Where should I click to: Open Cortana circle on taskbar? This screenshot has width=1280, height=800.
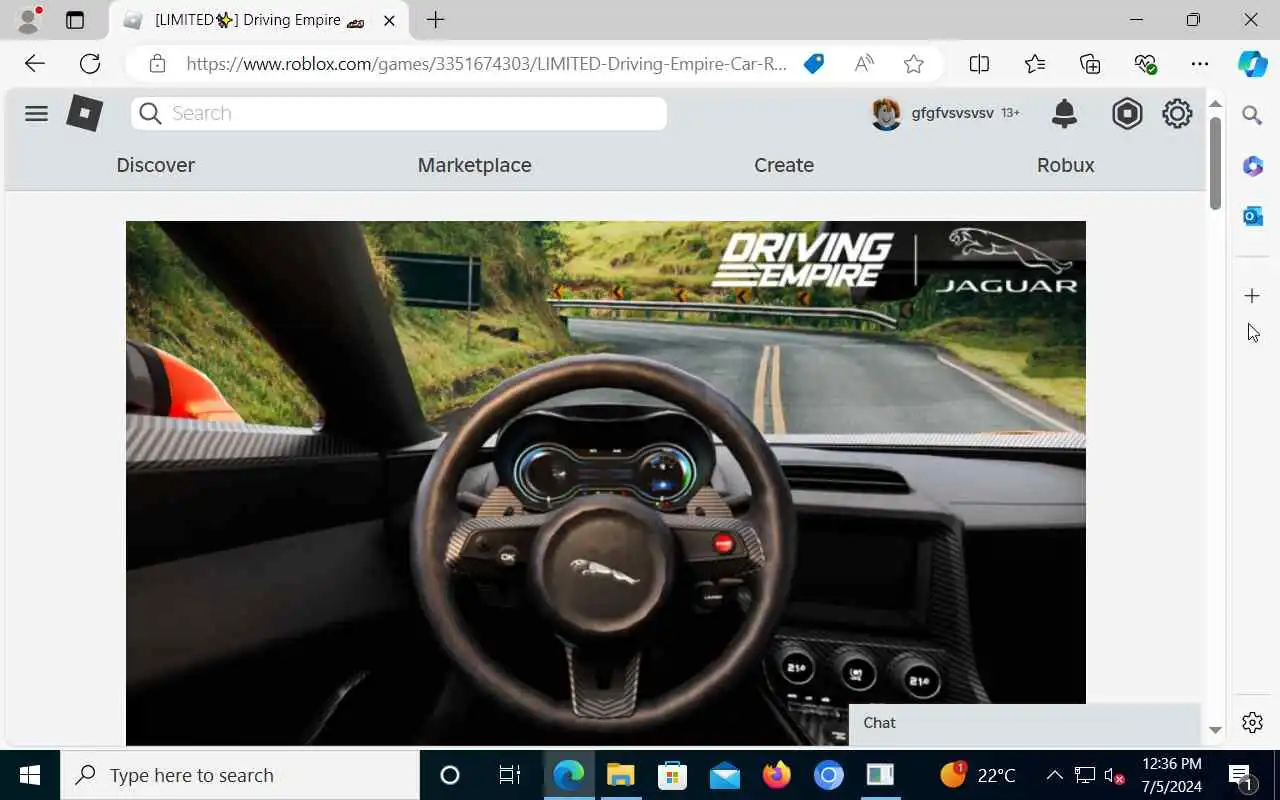450,775
